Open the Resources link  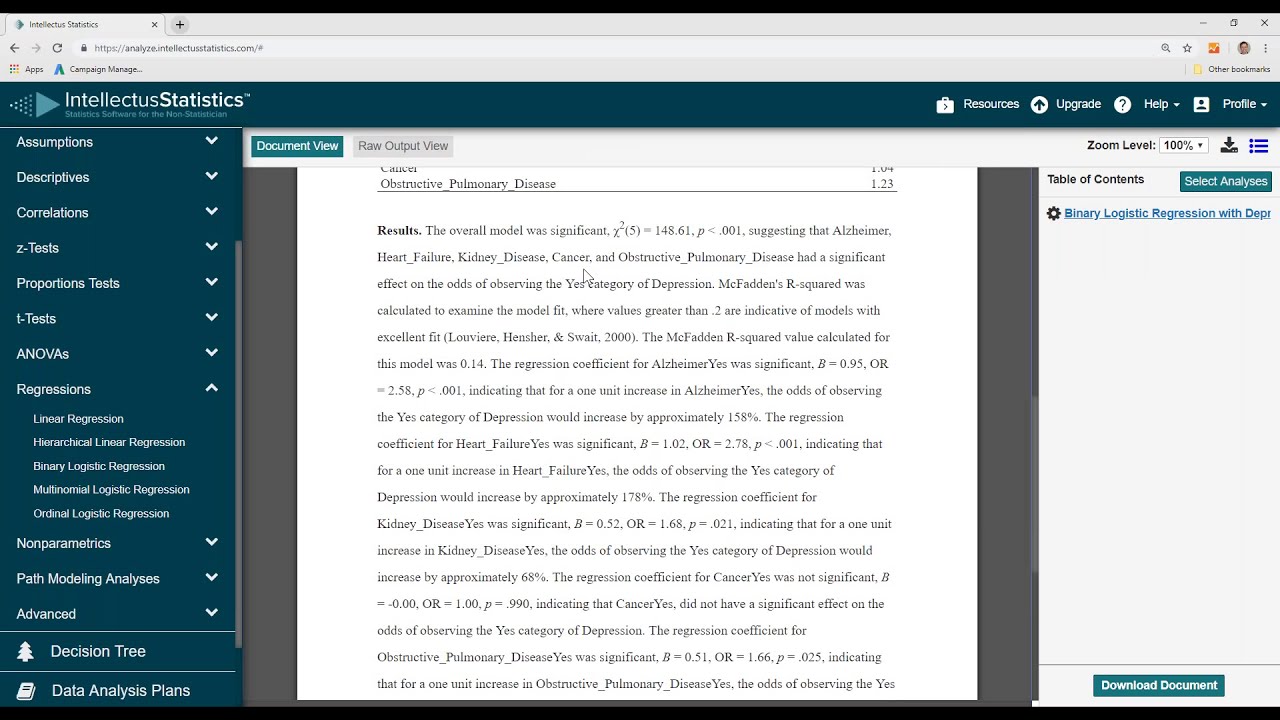pyautogui.click(x=991, y=105)
